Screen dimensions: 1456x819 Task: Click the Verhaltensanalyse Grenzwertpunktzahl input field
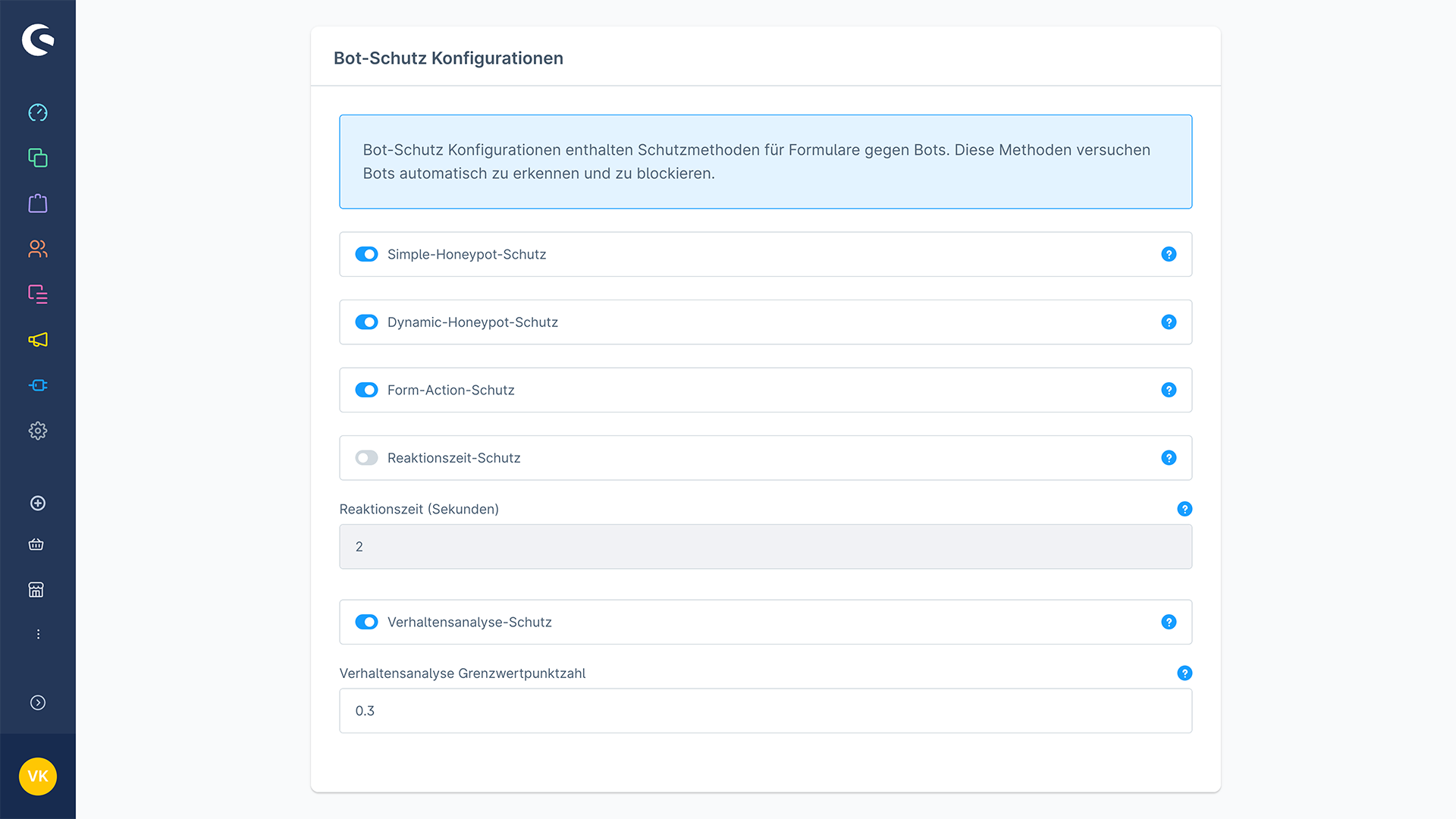click(x=765, y=711)
